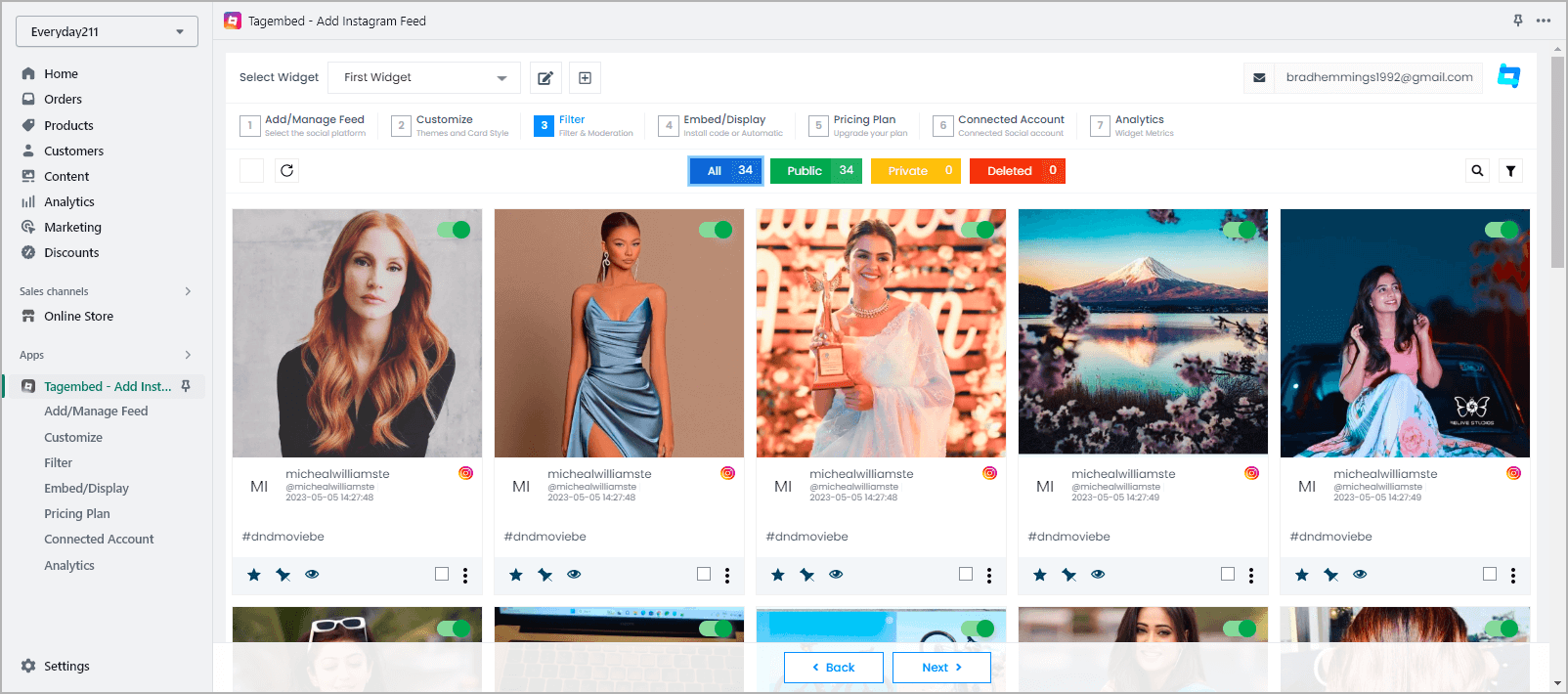Show Private 0 posts
Viewport: 1568px width, 694px height.
click(916, 171)
